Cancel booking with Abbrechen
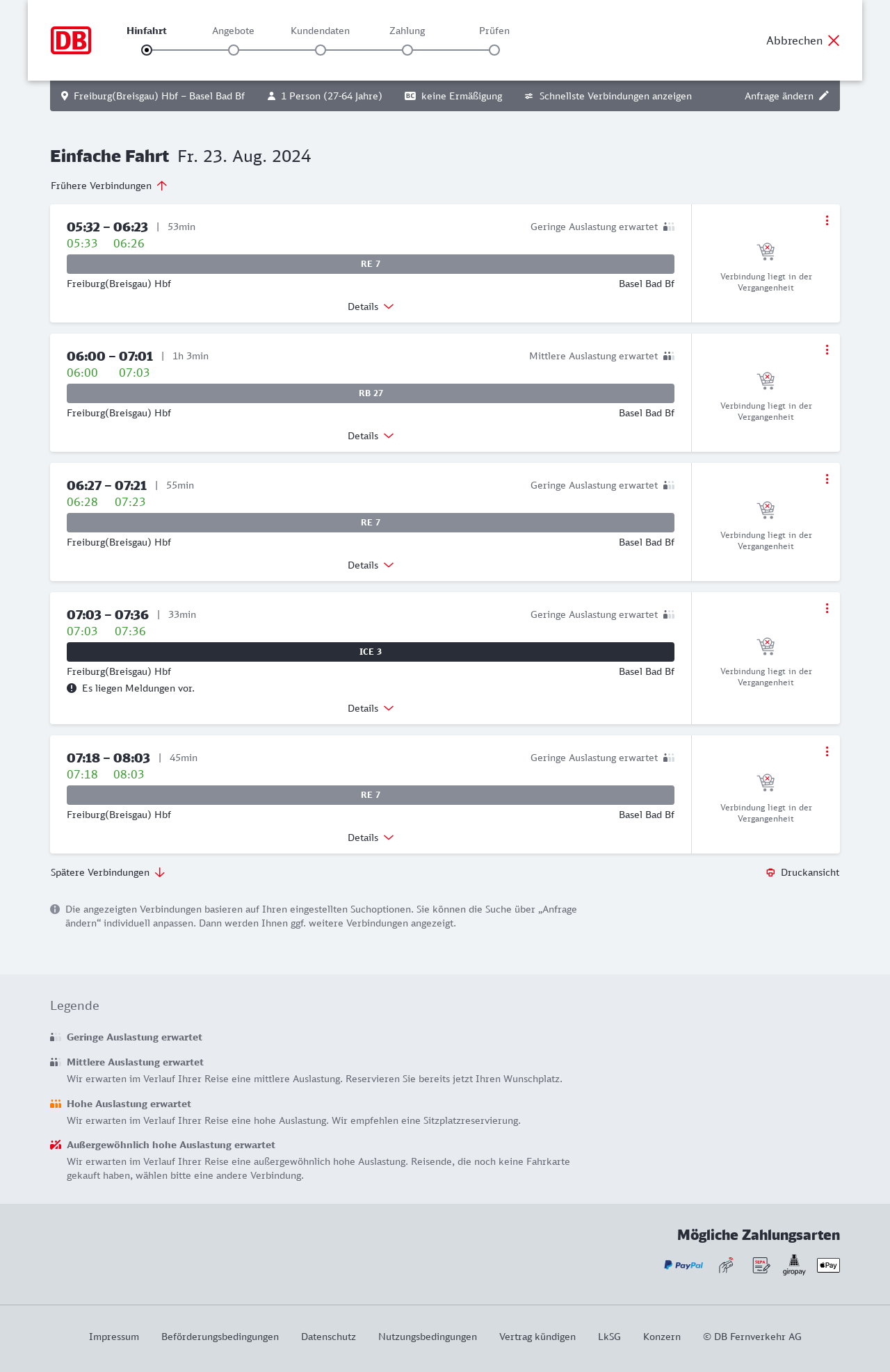 pyautogui.click(x=803, y=40)
